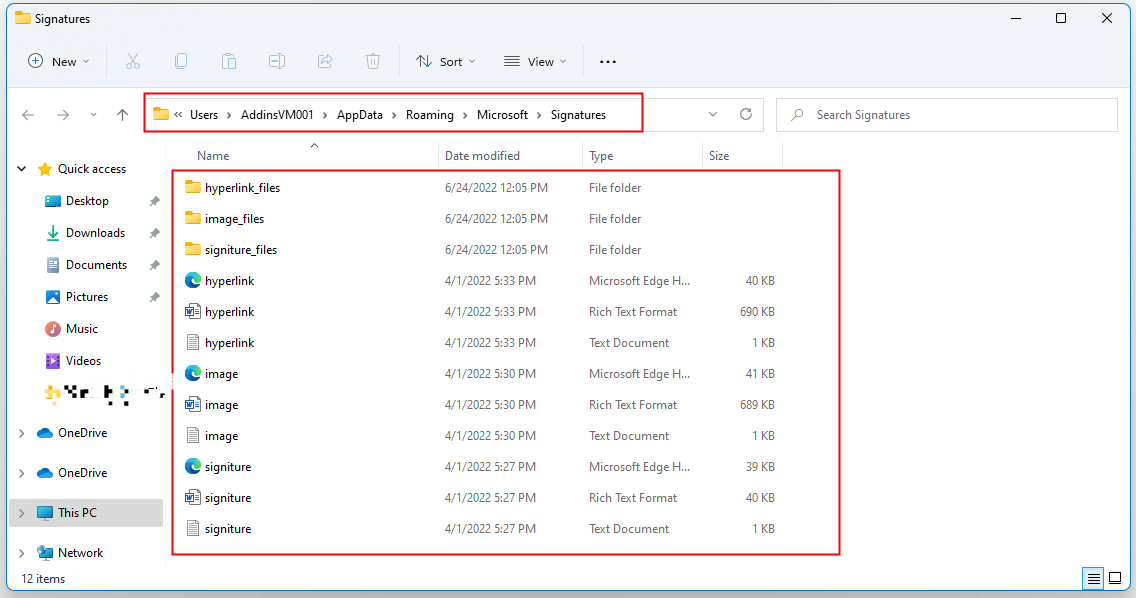This screenshot has width=1136, height=598.
Task: Open the New item dropdown
Action: click(58, 61)
